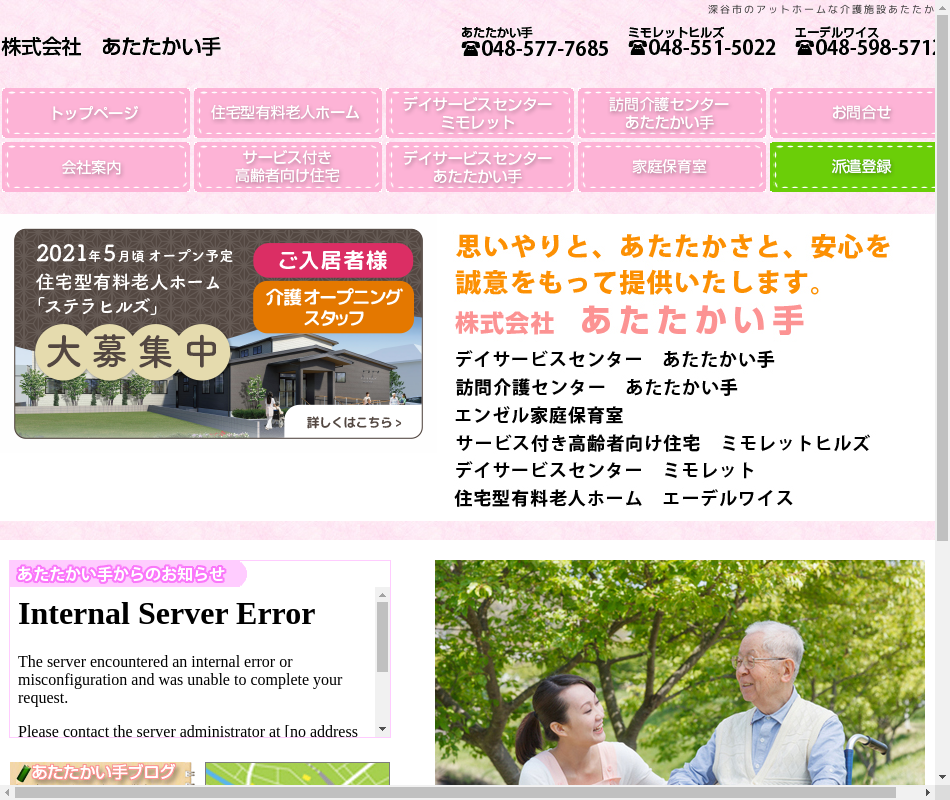Select the 訪問介護センター あたたかい手 menu item
Screen dimensions: 950x800
point(671,113)
